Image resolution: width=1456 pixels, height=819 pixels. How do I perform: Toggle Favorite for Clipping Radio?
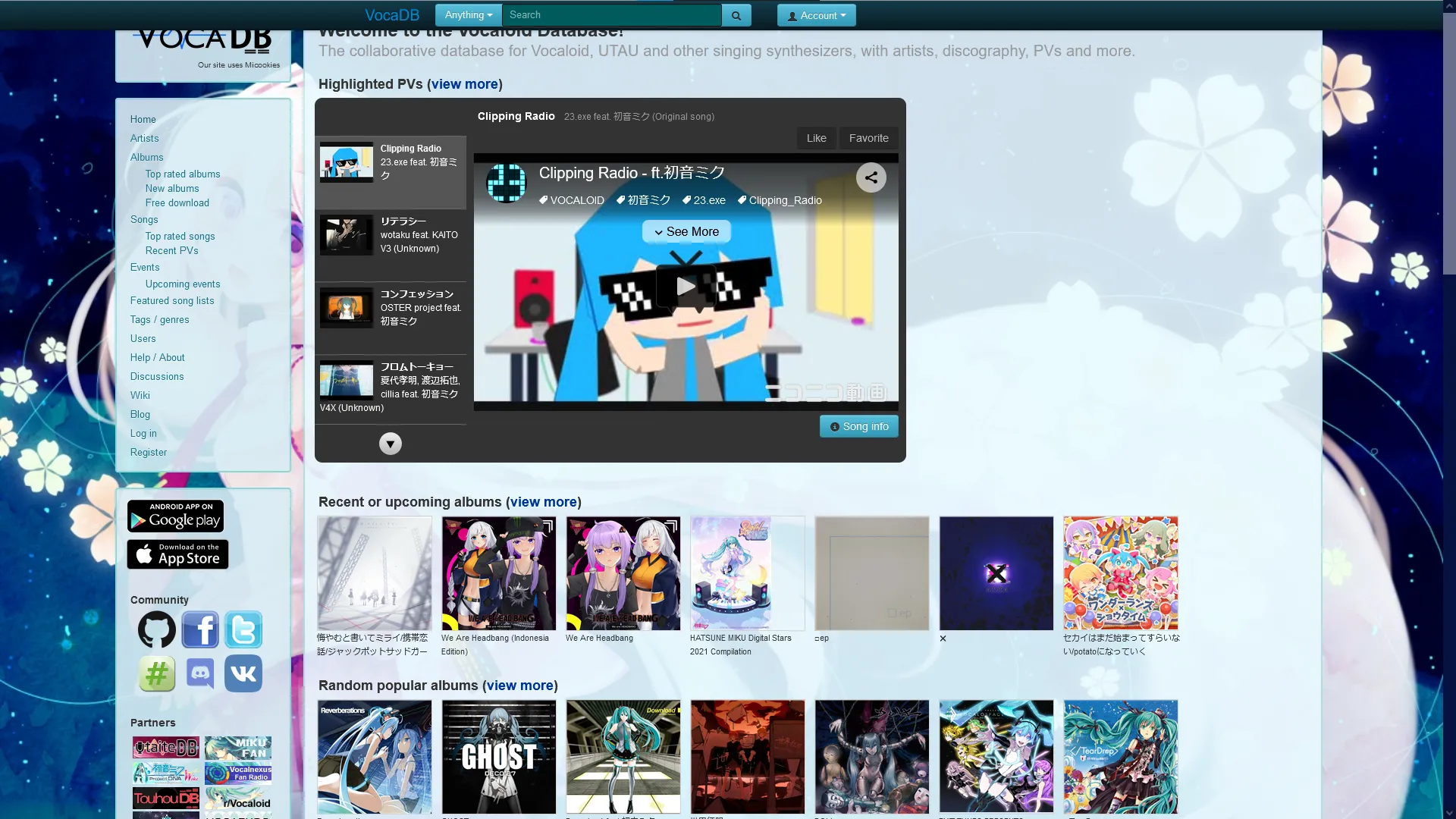point(868,138)
